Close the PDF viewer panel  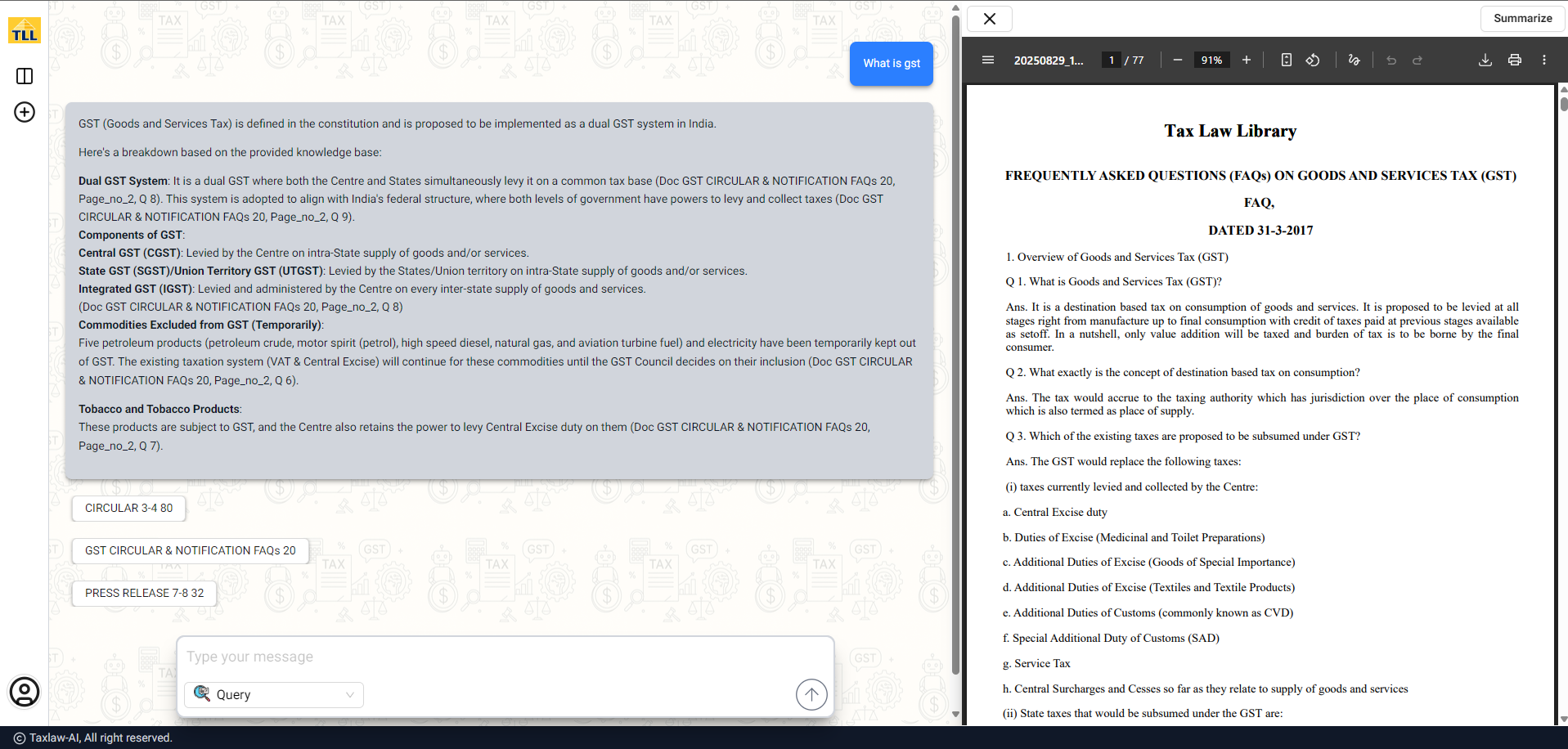point(989,18)
